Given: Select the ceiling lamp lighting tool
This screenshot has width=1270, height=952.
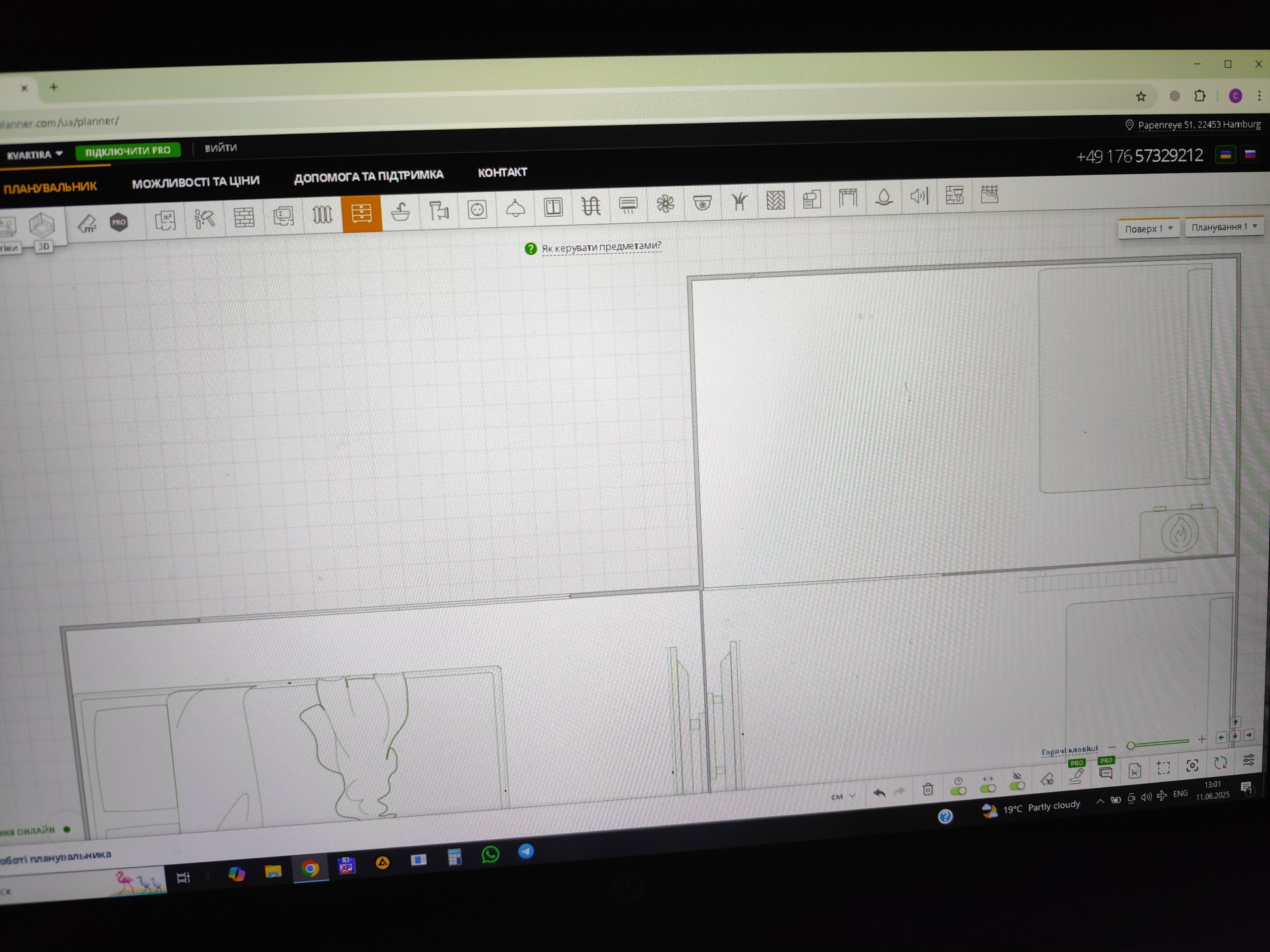Looking at the screenshot, I should point(515,208).
